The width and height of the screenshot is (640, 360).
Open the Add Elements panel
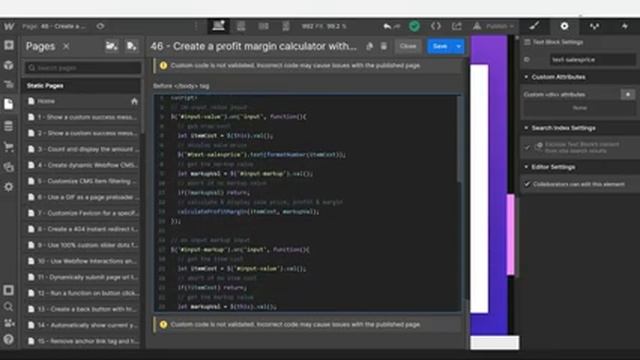[9, 45]
